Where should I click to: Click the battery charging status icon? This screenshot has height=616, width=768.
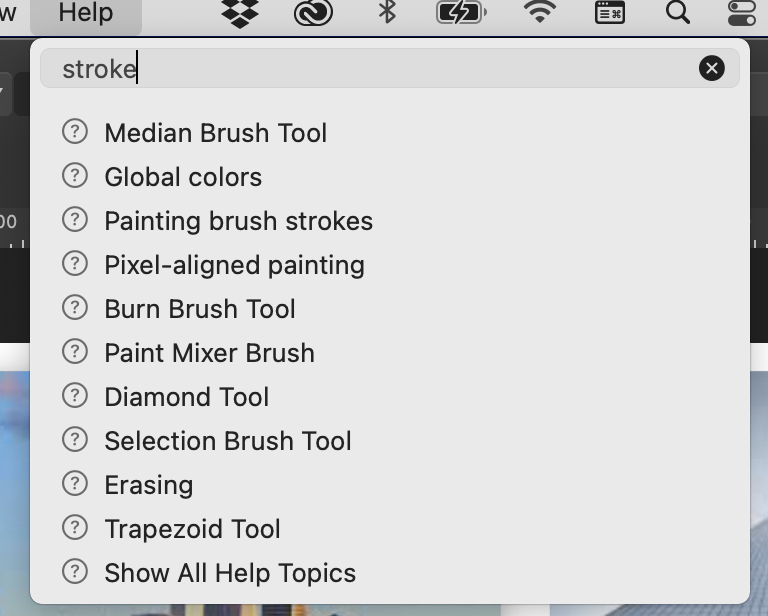(461, 12)
